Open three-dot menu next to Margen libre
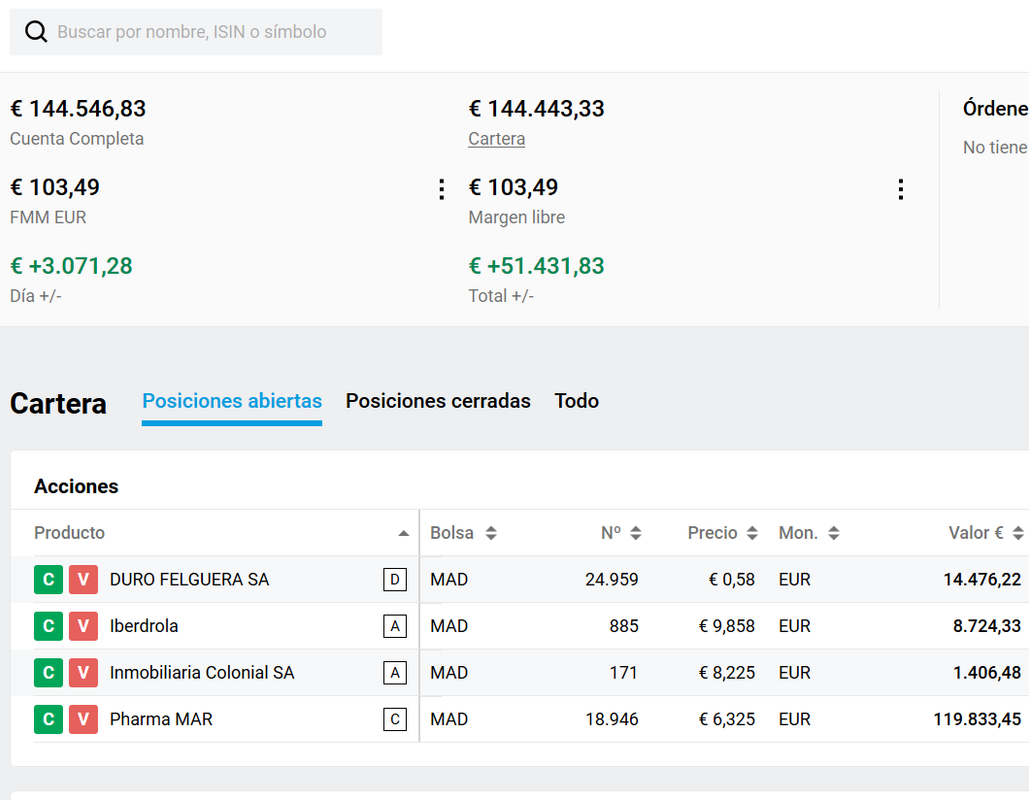 point(900,189)
